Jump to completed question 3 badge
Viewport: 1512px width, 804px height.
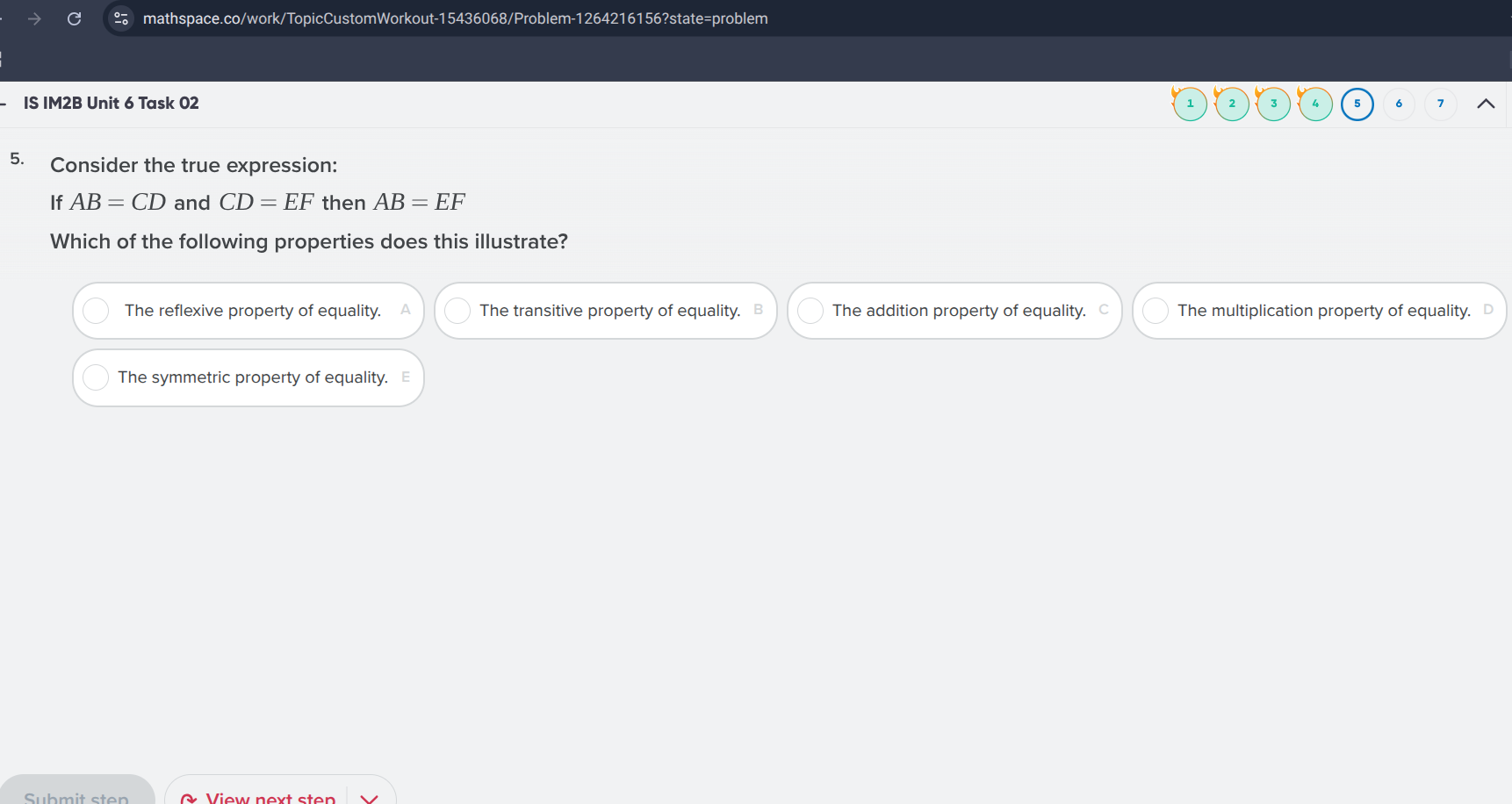[1273, 104]
